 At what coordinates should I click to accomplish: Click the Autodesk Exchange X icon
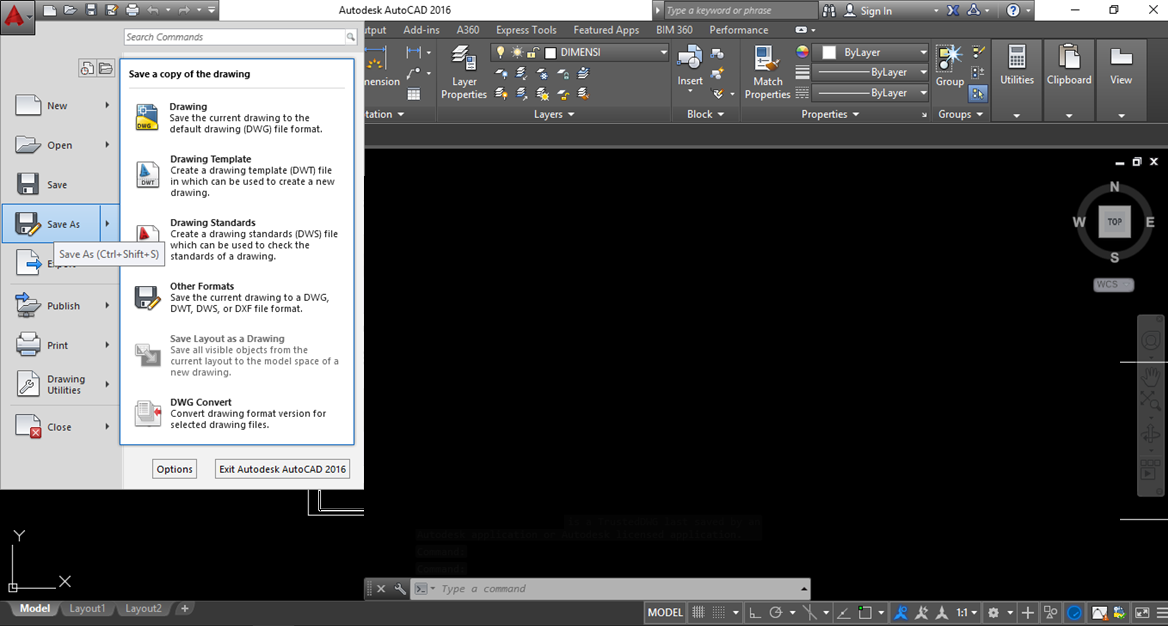click(953, 10)
